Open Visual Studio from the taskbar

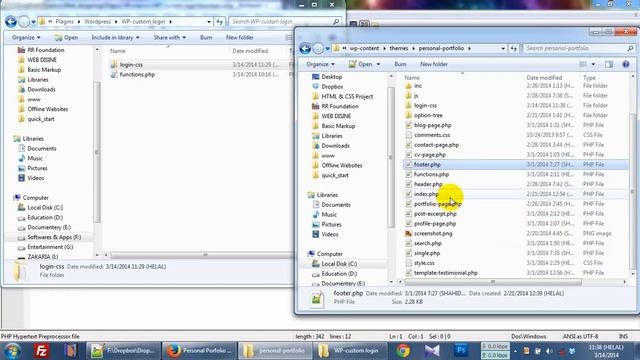tap(432, 351)
